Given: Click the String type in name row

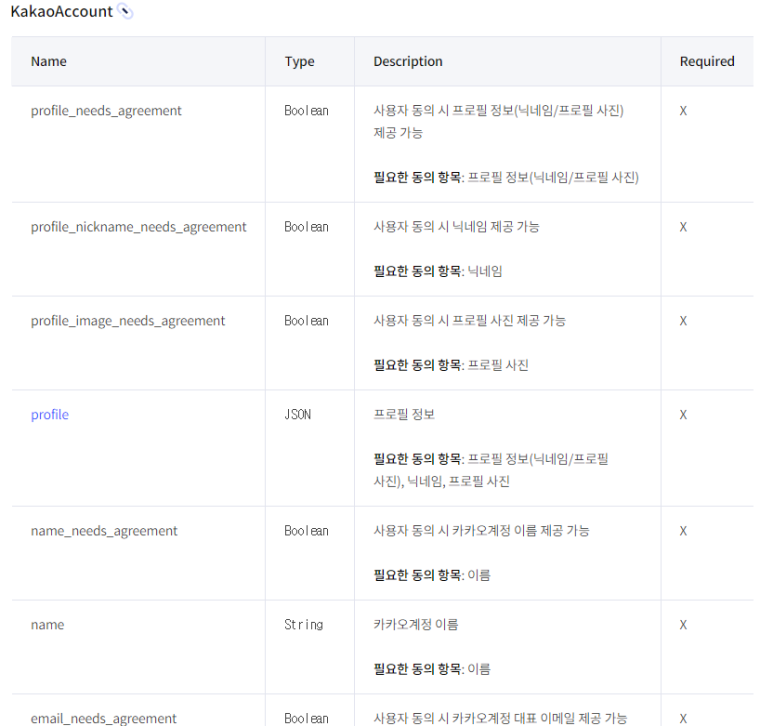Looking at the screenshot, I should [x=304, y=625].
